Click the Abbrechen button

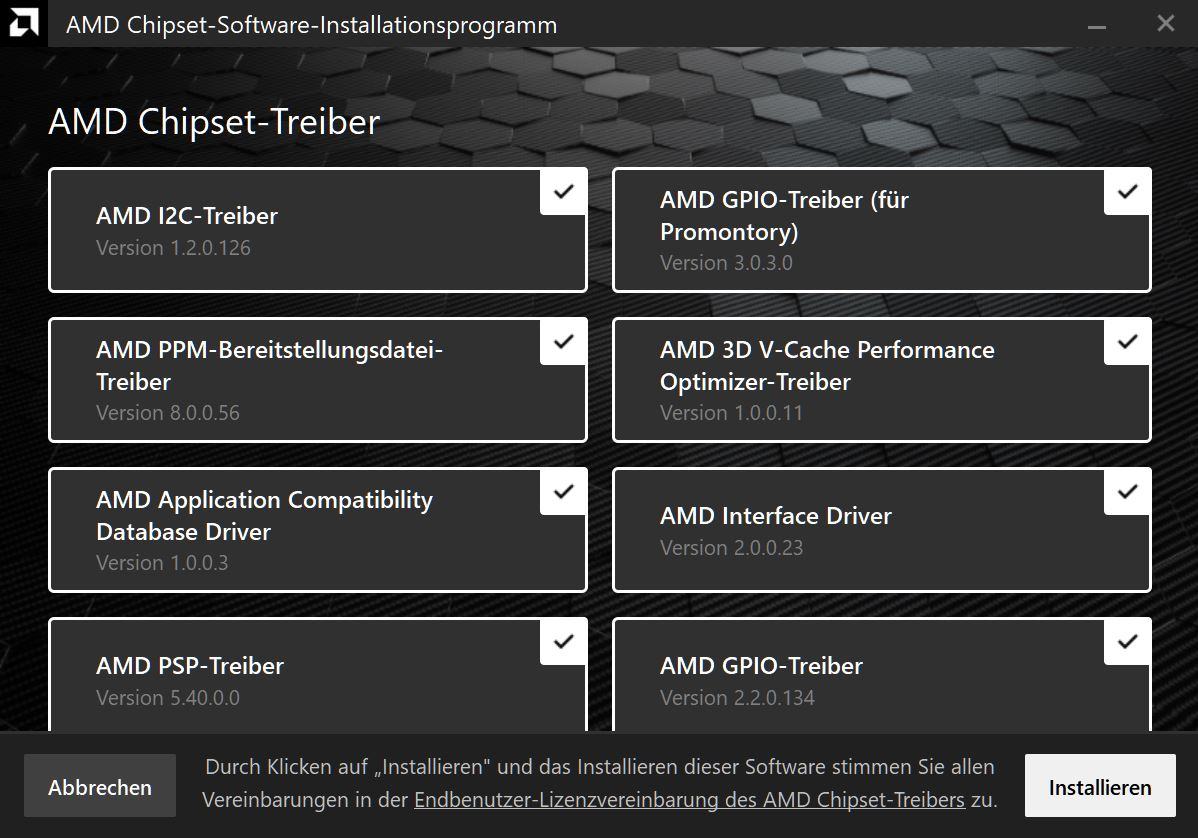point(100,787)
